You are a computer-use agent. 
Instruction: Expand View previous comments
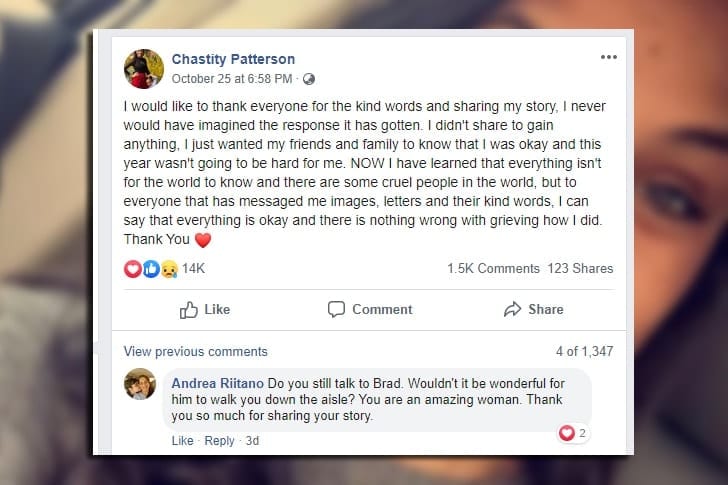click(x=195, y=352)
